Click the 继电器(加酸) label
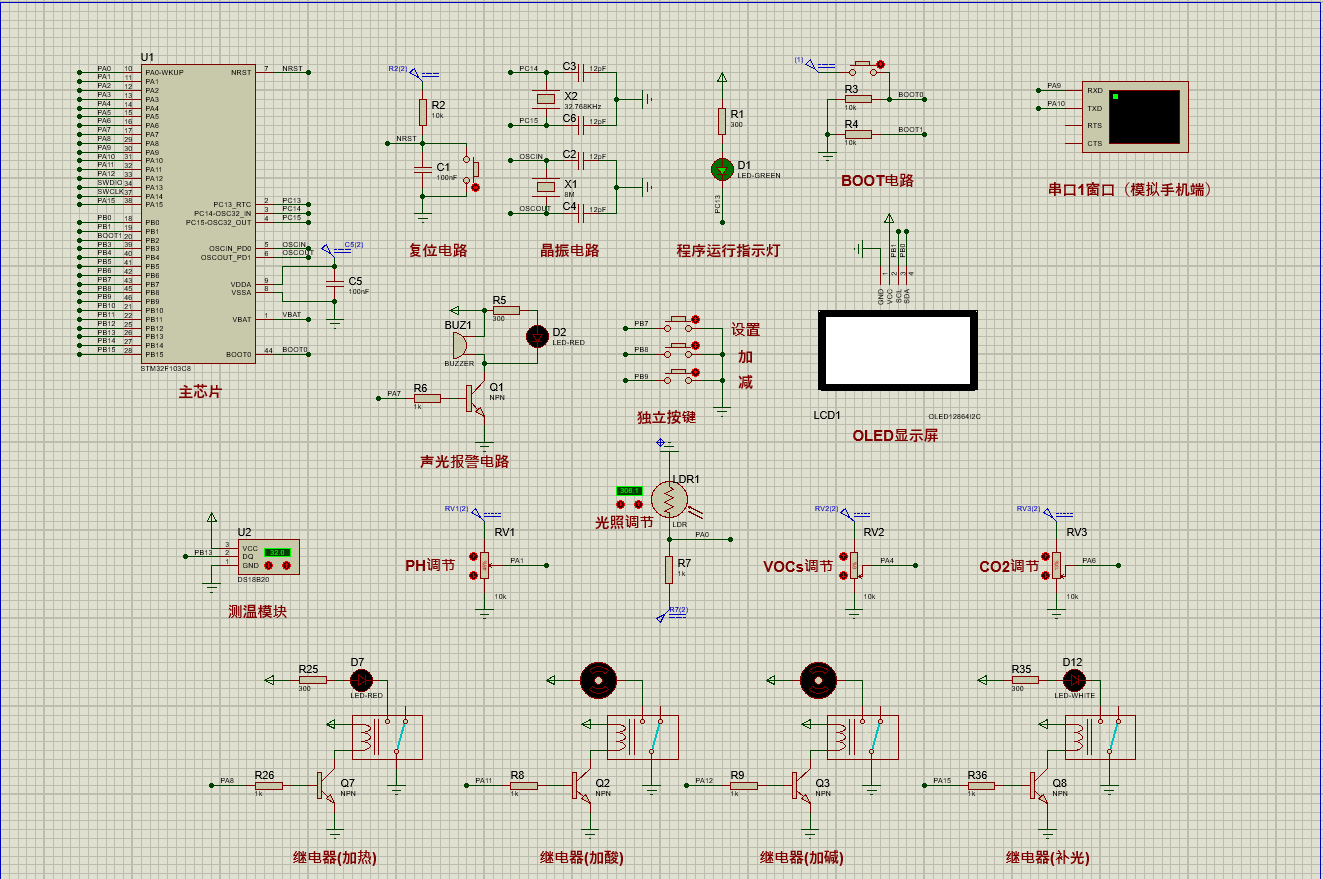Image resolution: width=1323 pixels, height=879 pixels. click(x=582, y=857)
